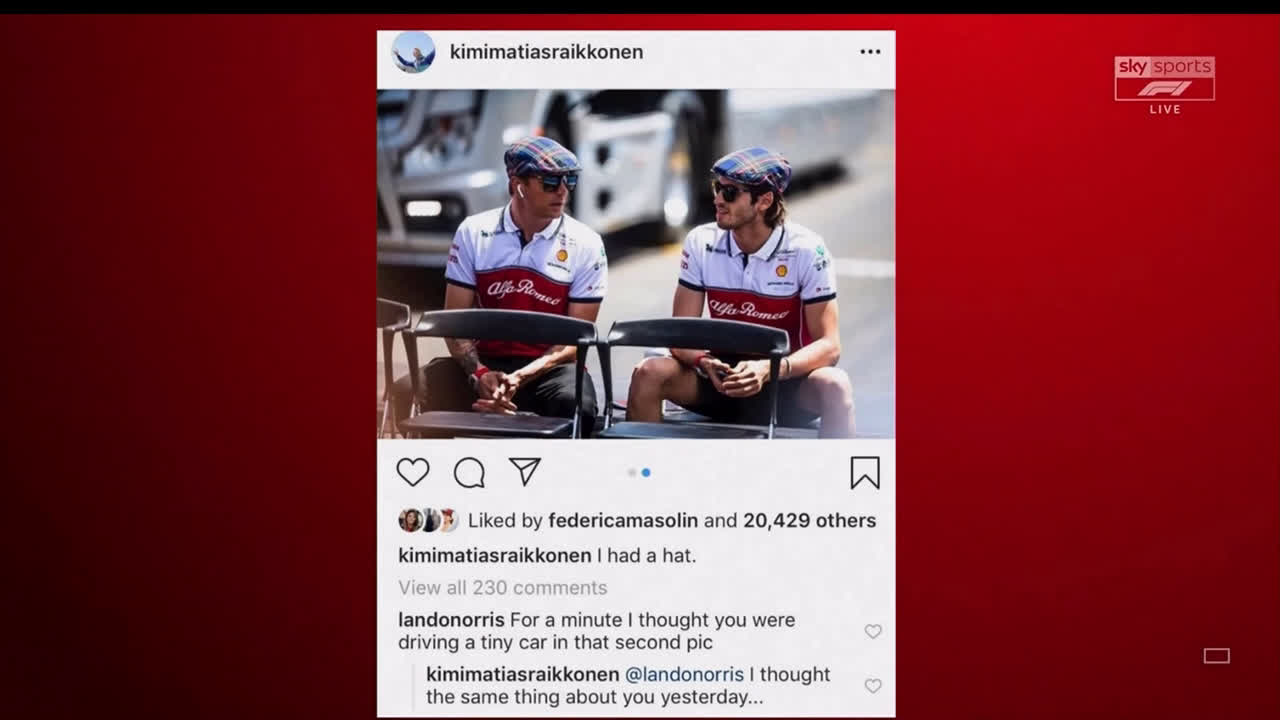Like kimimatiasraikkonen's reply with small heart

point(873,686)
